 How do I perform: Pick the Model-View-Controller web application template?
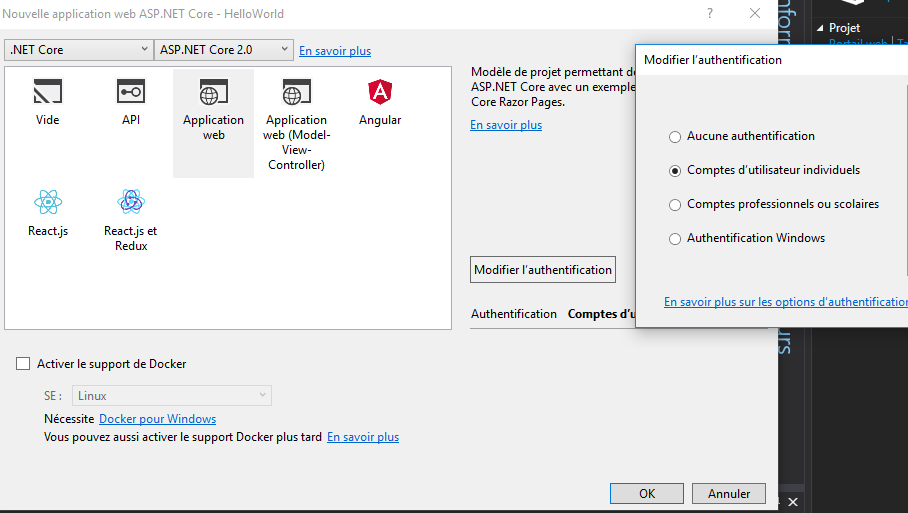point(296,93)
